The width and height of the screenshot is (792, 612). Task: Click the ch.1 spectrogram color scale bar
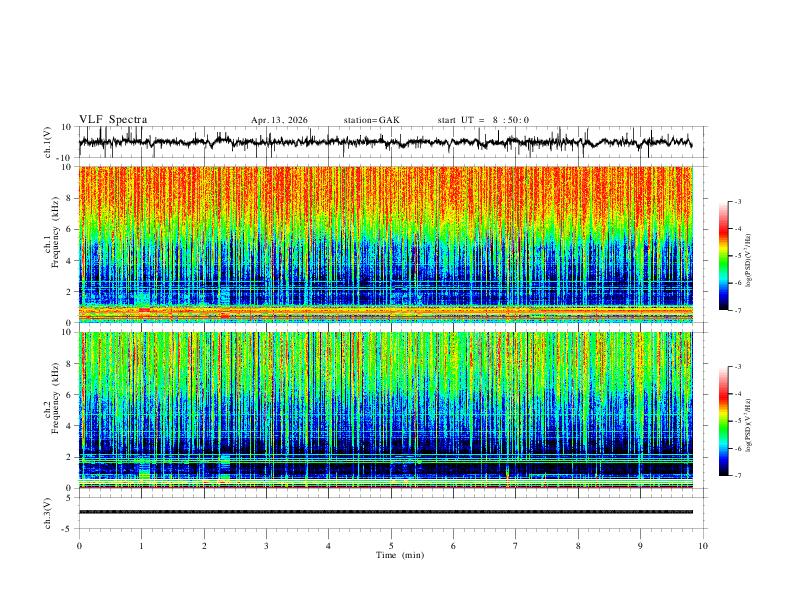pyautogui.click(x=723, y=256)
